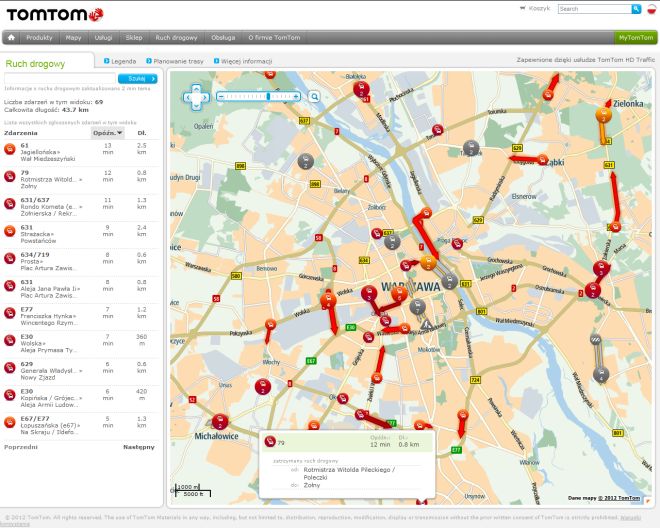Viewport: 660px width, 528px height.
Task: Click the map zoom slider handle
Action: click(268, 96)
